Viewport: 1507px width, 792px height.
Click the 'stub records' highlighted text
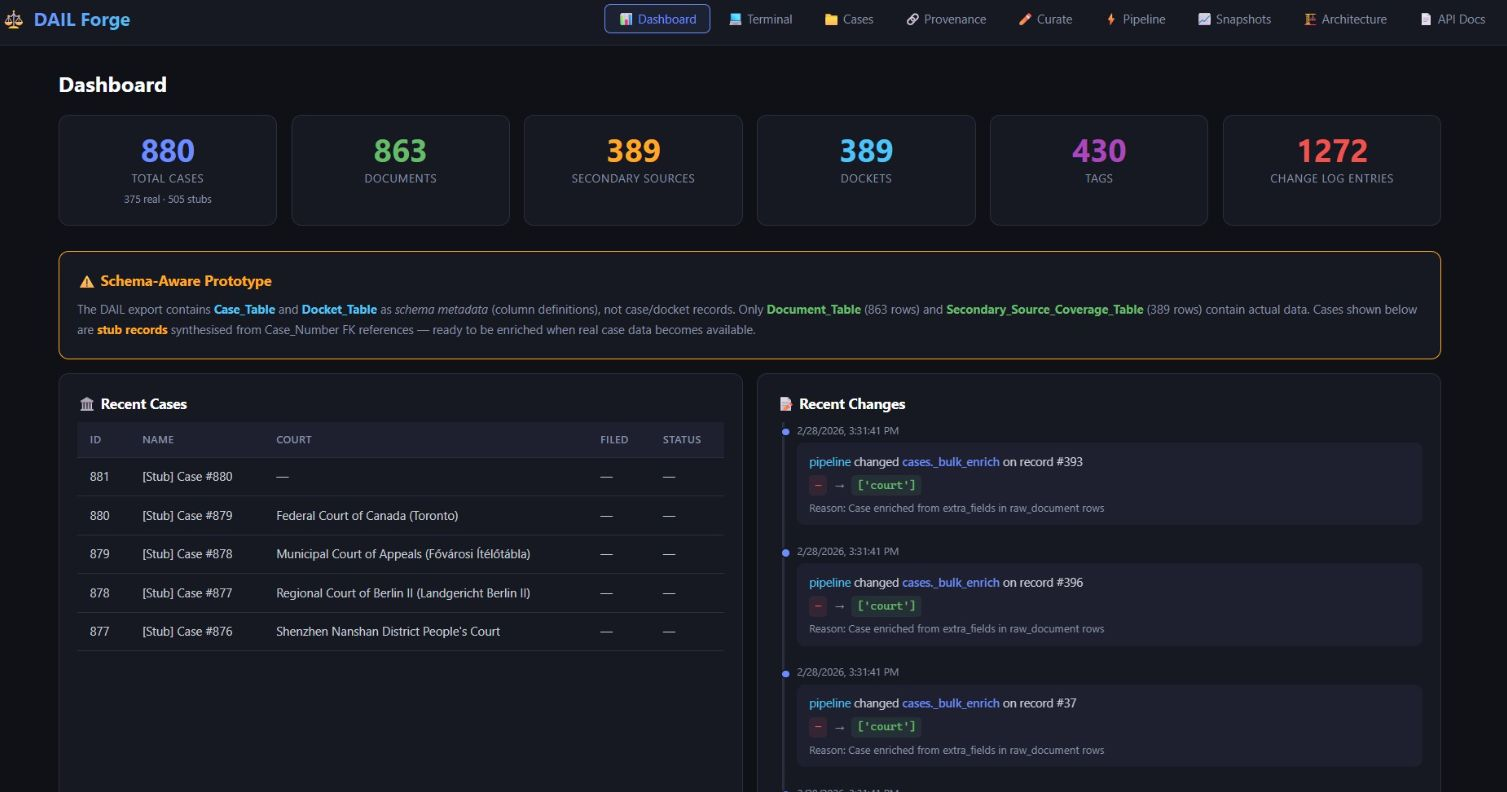[132, 330]
